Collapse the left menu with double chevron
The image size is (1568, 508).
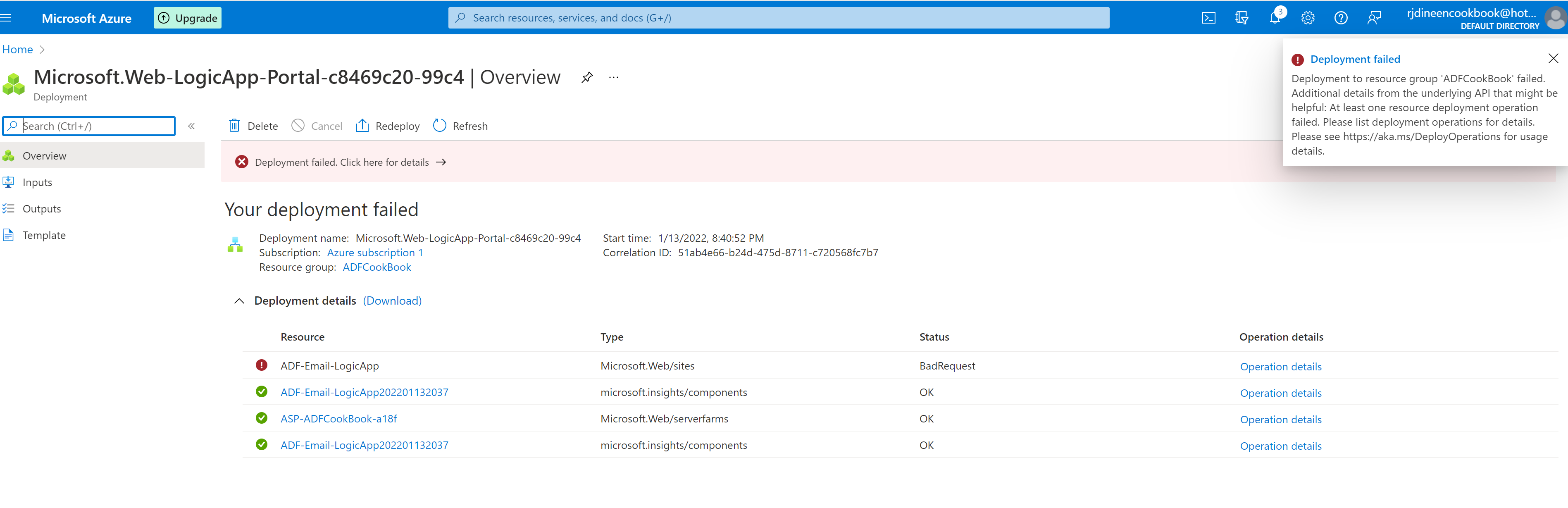[191, 126]
